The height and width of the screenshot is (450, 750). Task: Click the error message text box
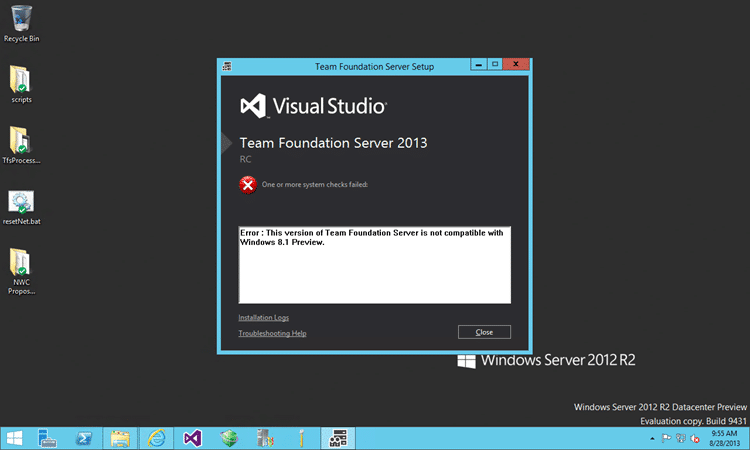[375, 265]
